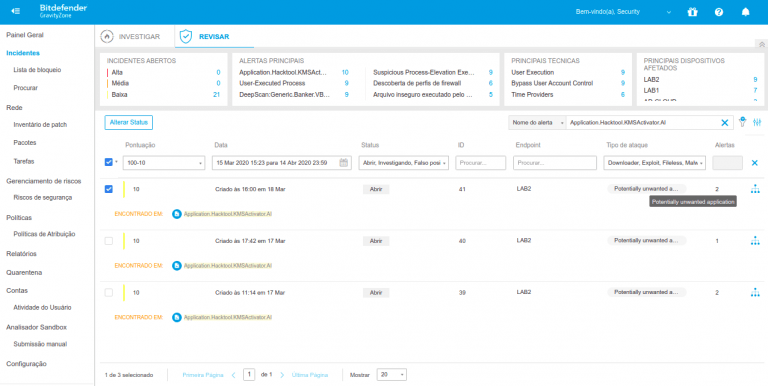Screen dimensions: 768x386
Task: Open Quarentena in sidebar
Action: pyautogui.click(x=24, y=272)
